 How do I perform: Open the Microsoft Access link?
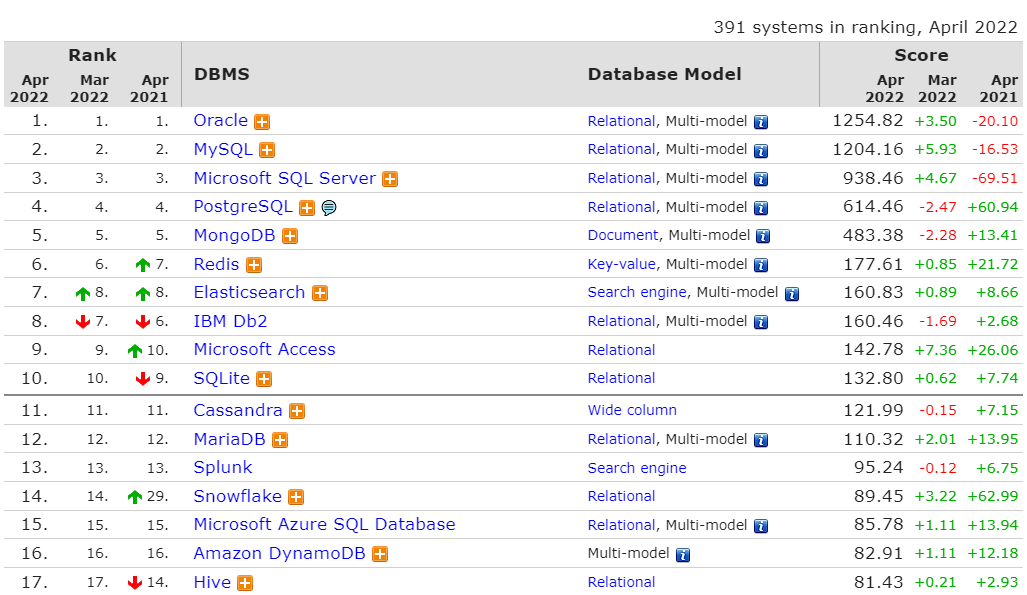click(264, 349)
